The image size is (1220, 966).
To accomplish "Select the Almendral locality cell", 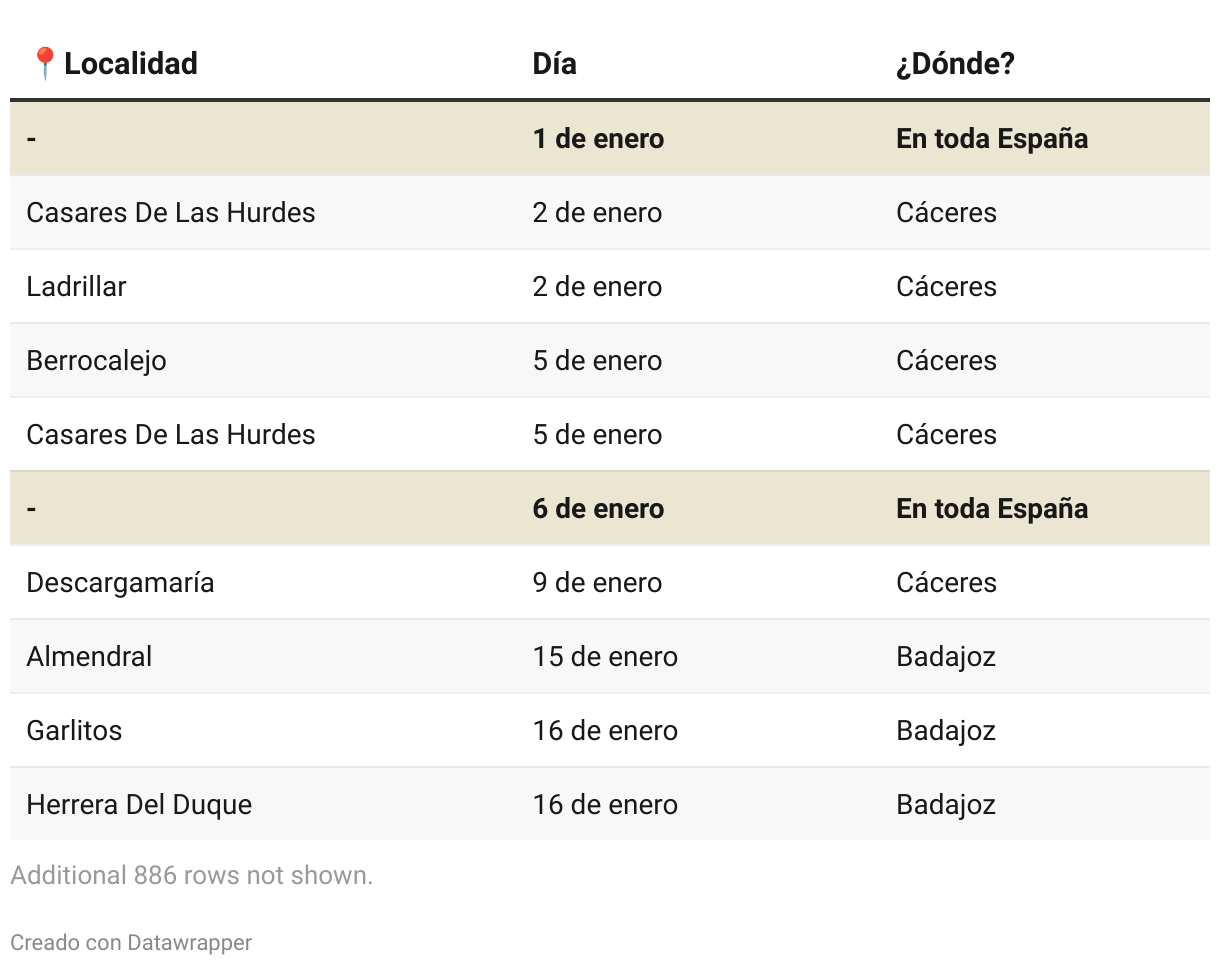I will pyautogui.click(x=90, y=657).
